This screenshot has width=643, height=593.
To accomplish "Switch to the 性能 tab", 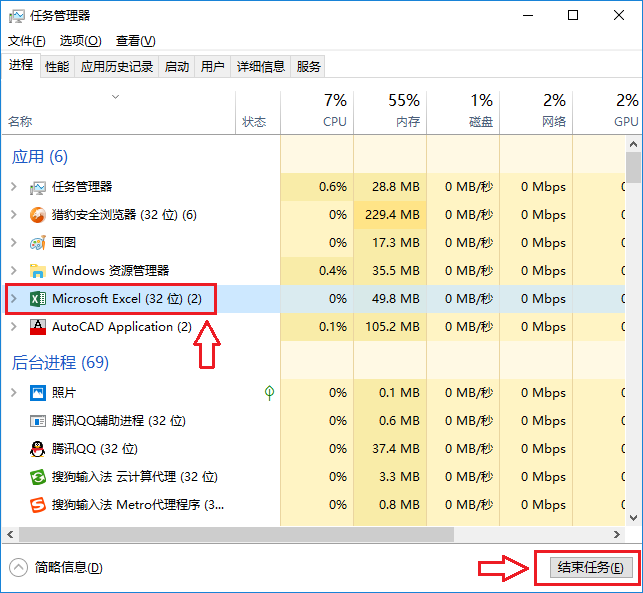I will [57, 66].
